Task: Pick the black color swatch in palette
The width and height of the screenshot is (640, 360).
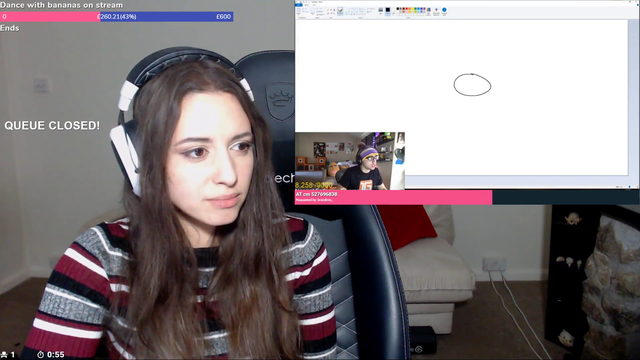Action: point(398,9)
